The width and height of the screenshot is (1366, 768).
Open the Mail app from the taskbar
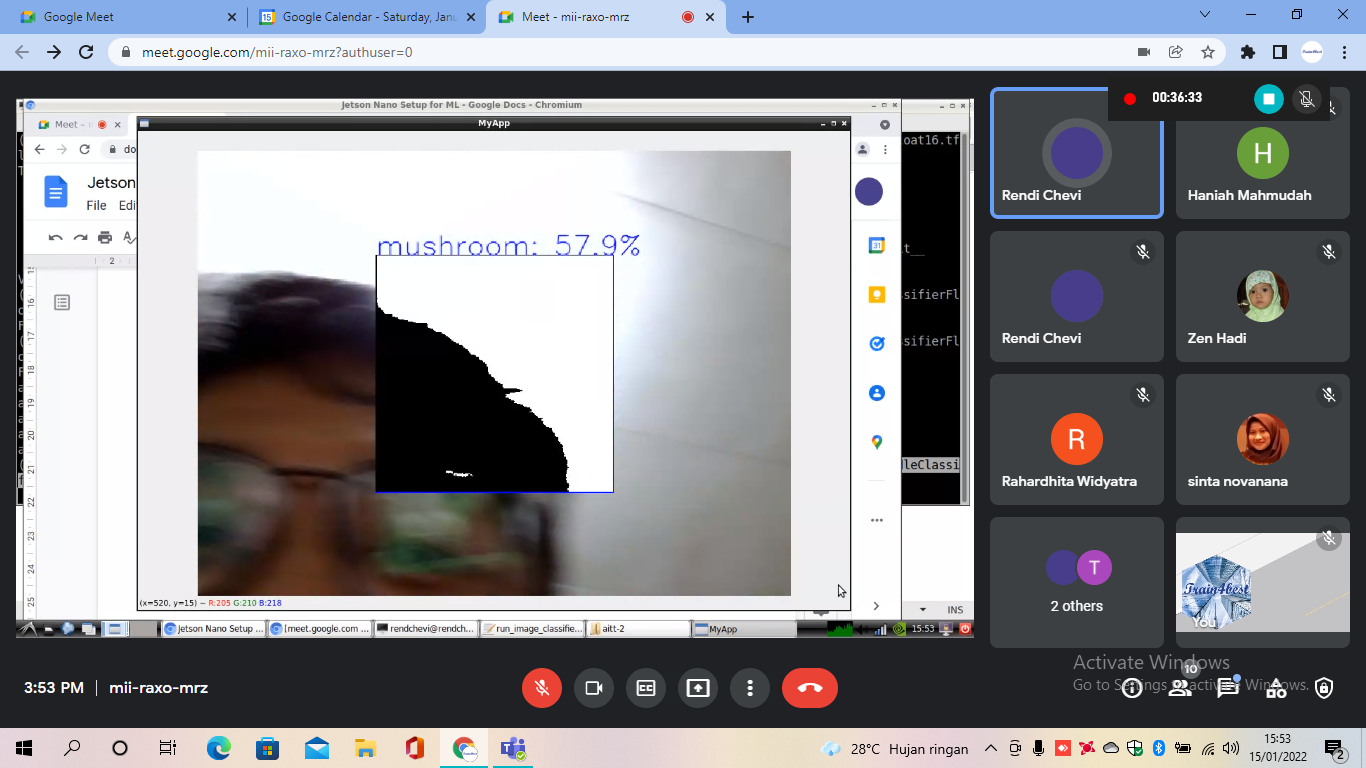[317, 748]
